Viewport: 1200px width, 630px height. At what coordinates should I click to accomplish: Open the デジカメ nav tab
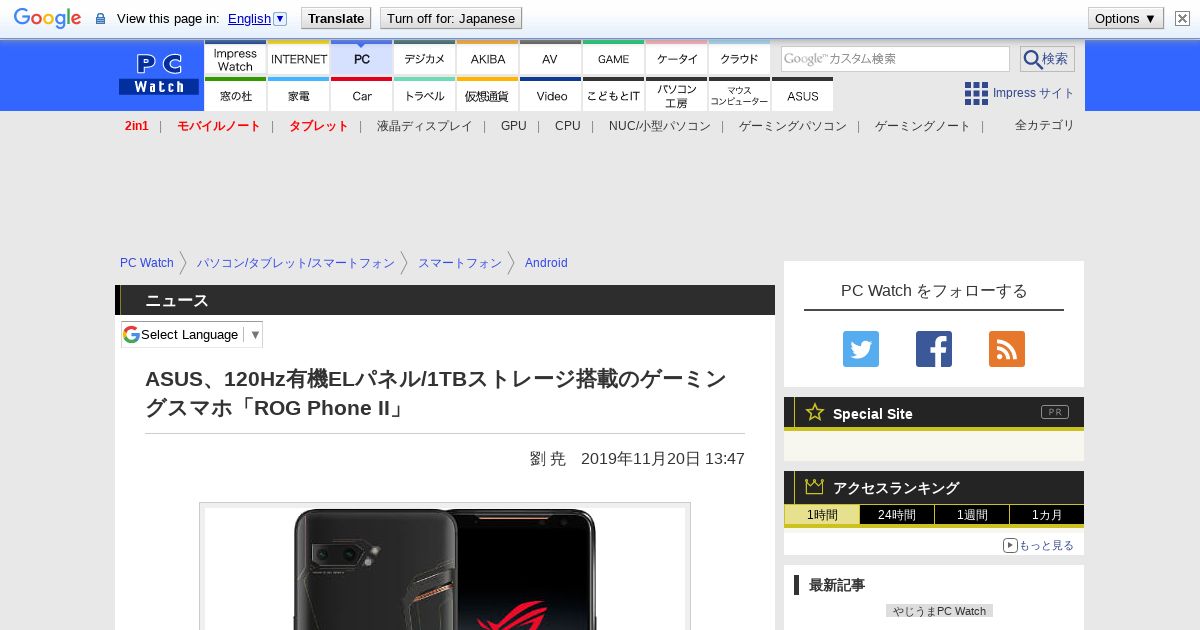[x=425, y=58]
